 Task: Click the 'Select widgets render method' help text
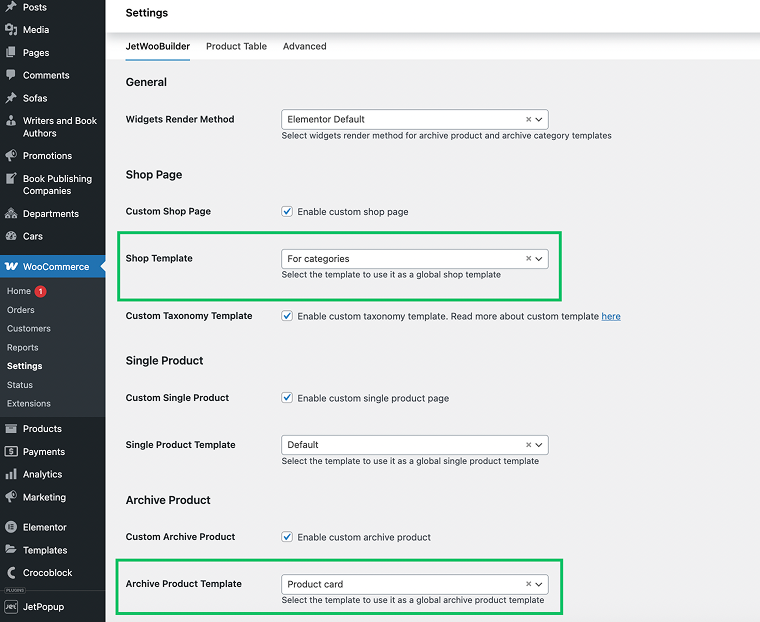[446, 136]
